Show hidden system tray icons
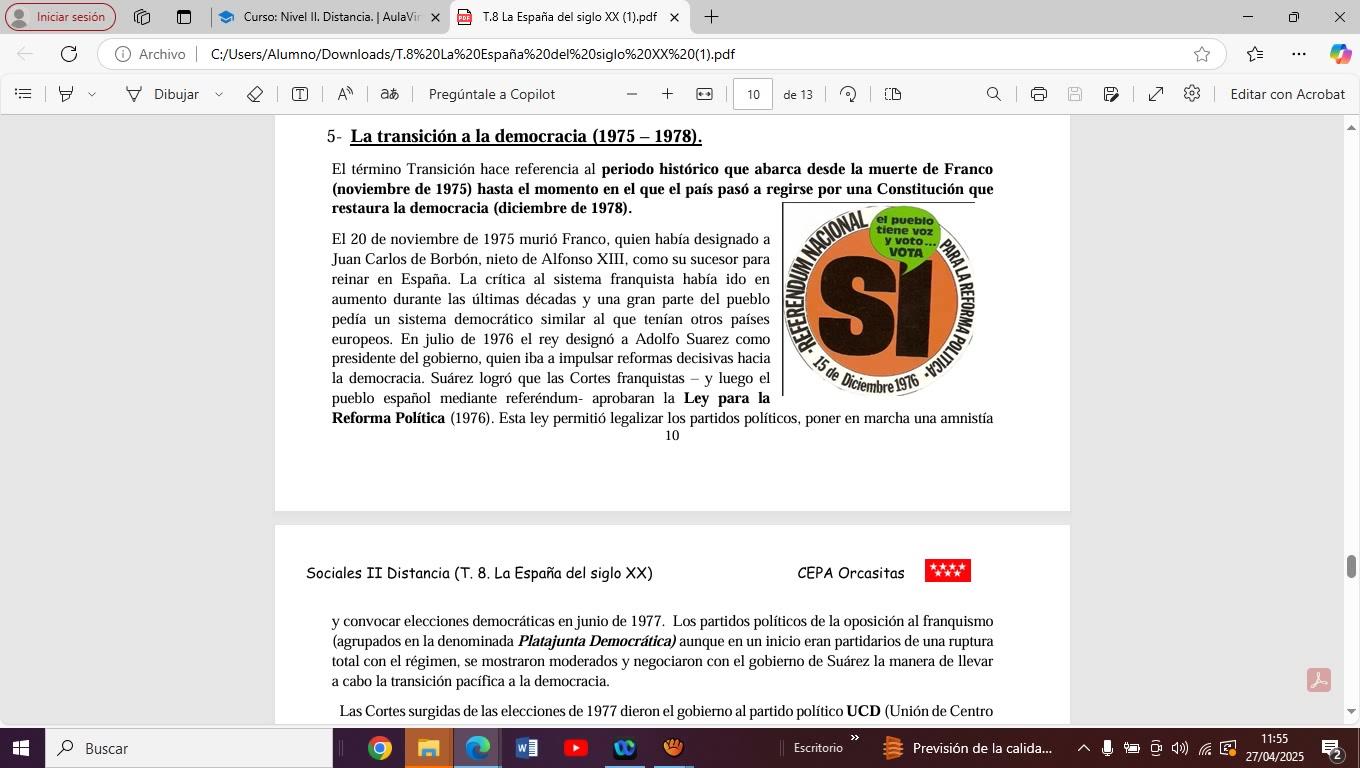The width and height of the screenshot is (1360, 768). 1083,748
